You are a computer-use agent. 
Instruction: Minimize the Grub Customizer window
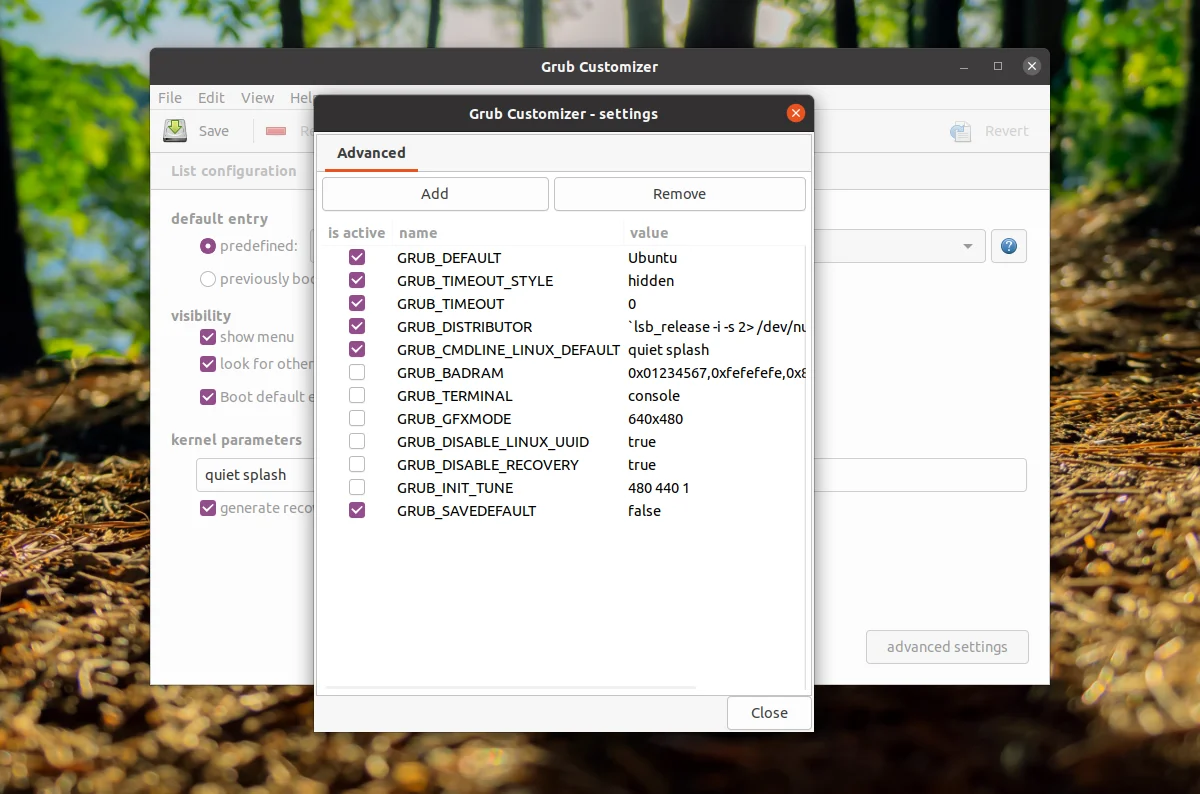coord(964,66)
